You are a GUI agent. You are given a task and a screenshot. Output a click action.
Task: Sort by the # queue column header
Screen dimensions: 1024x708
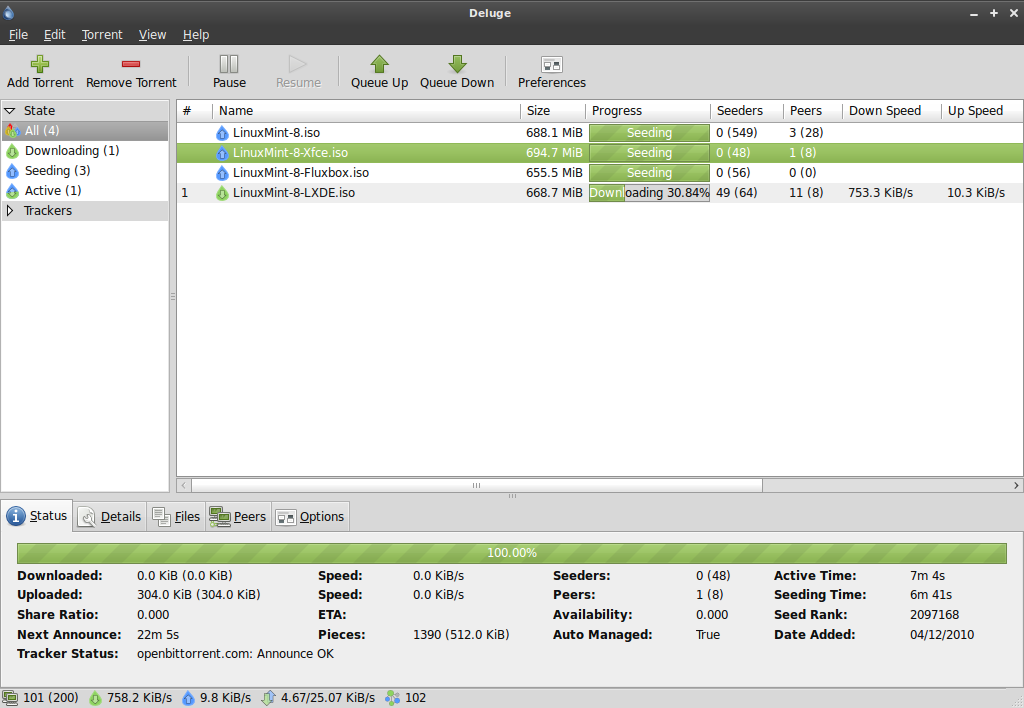(x=195, y=111)
